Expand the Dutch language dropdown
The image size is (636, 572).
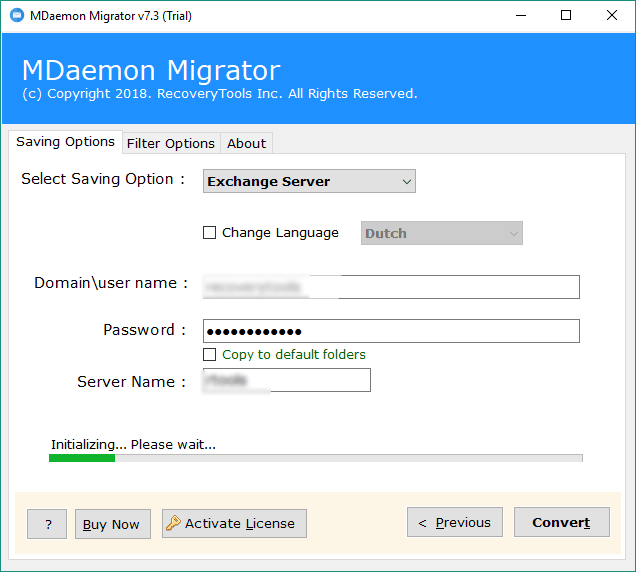(442, 233)
